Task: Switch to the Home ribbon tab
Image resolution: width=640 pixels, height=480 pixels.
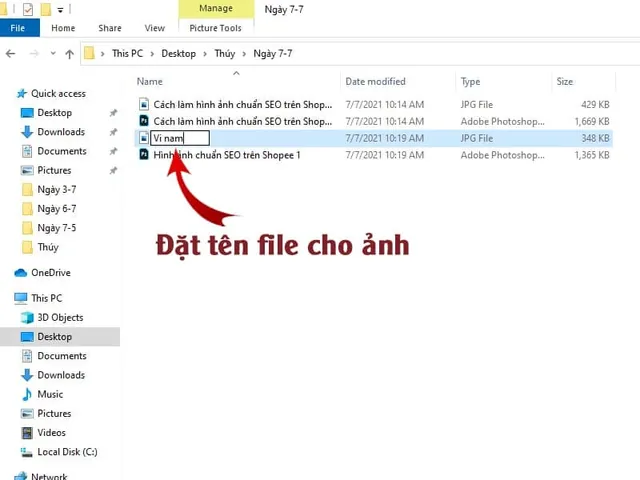Action: point(63,28)
